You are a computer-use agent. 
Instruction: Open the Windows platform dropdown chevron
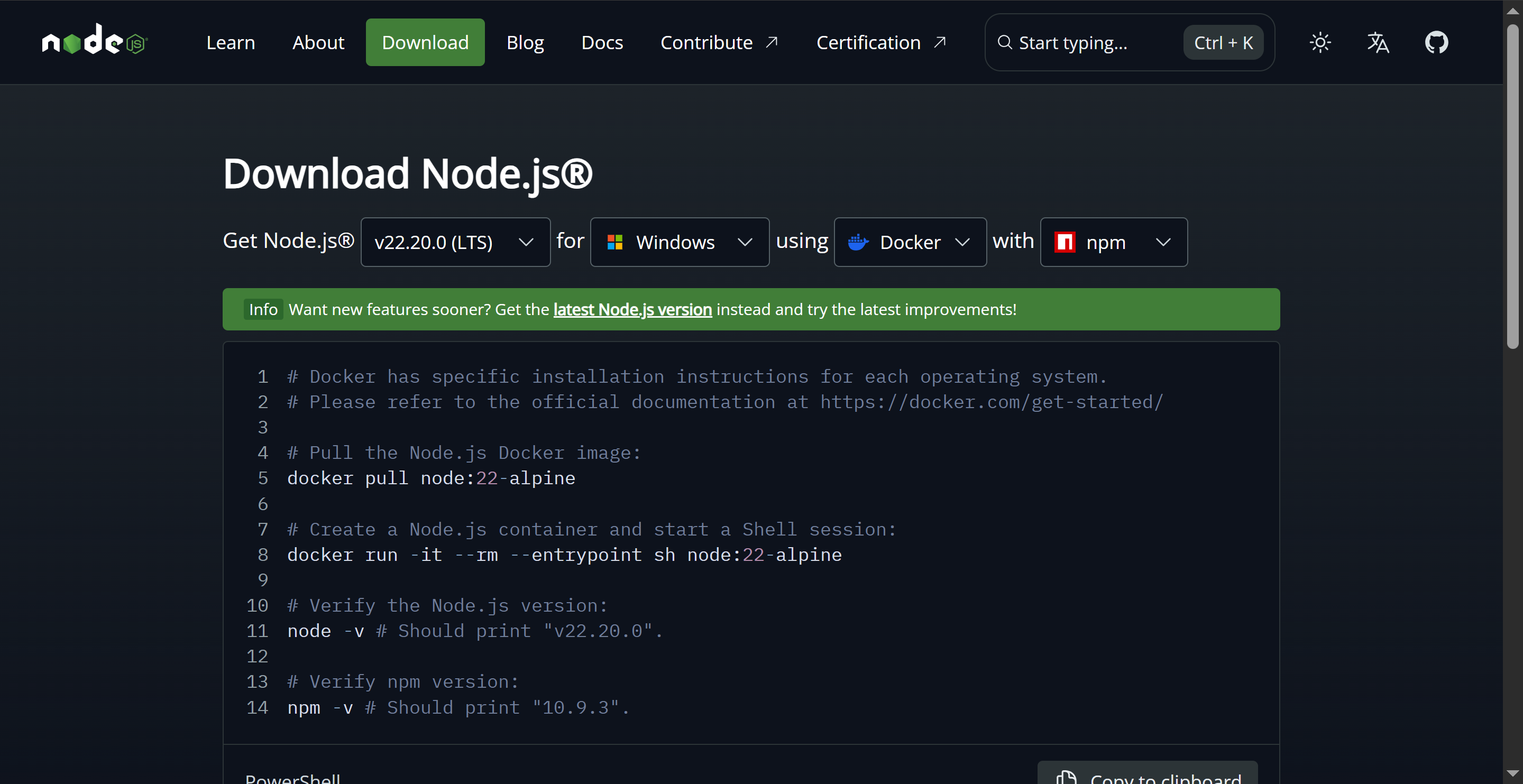pyautogui.click(x=745, y=243)
